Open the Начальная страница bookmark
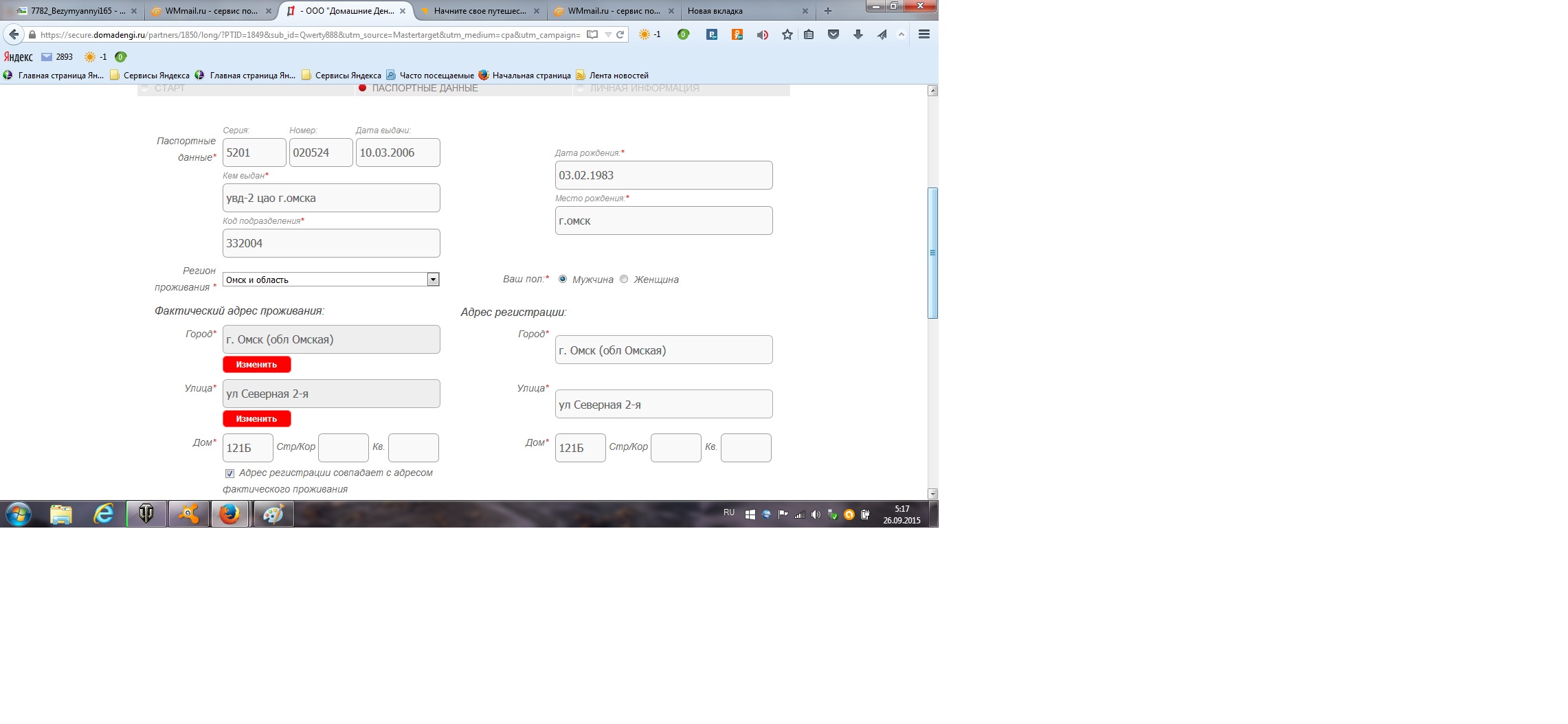 pyautogui.click(x=525, y=76)
